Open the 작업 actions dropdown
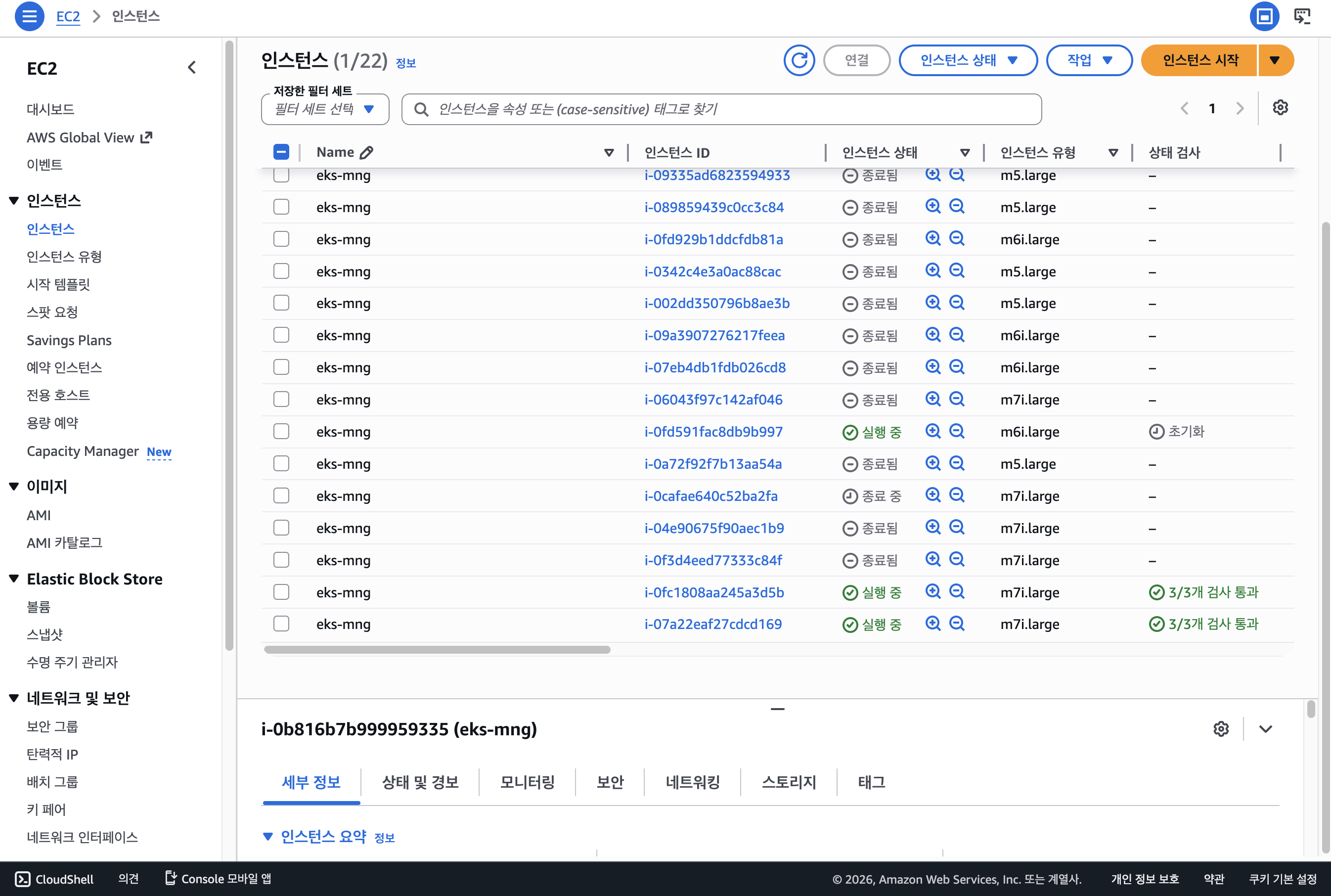This screenshot has height=896, width=1331. (1089, 60)
